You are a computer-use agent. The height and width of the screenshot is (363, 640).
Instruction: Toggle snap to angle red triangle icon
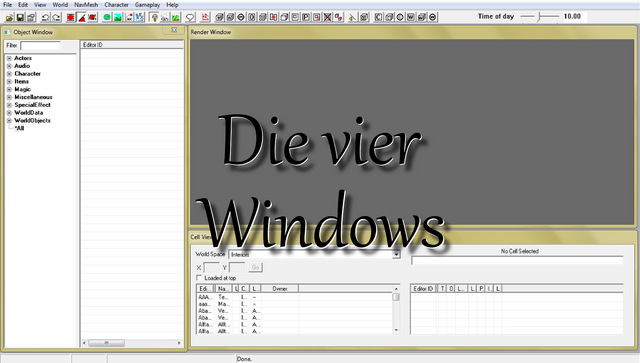pyautogui.click(x=82, y=17)
